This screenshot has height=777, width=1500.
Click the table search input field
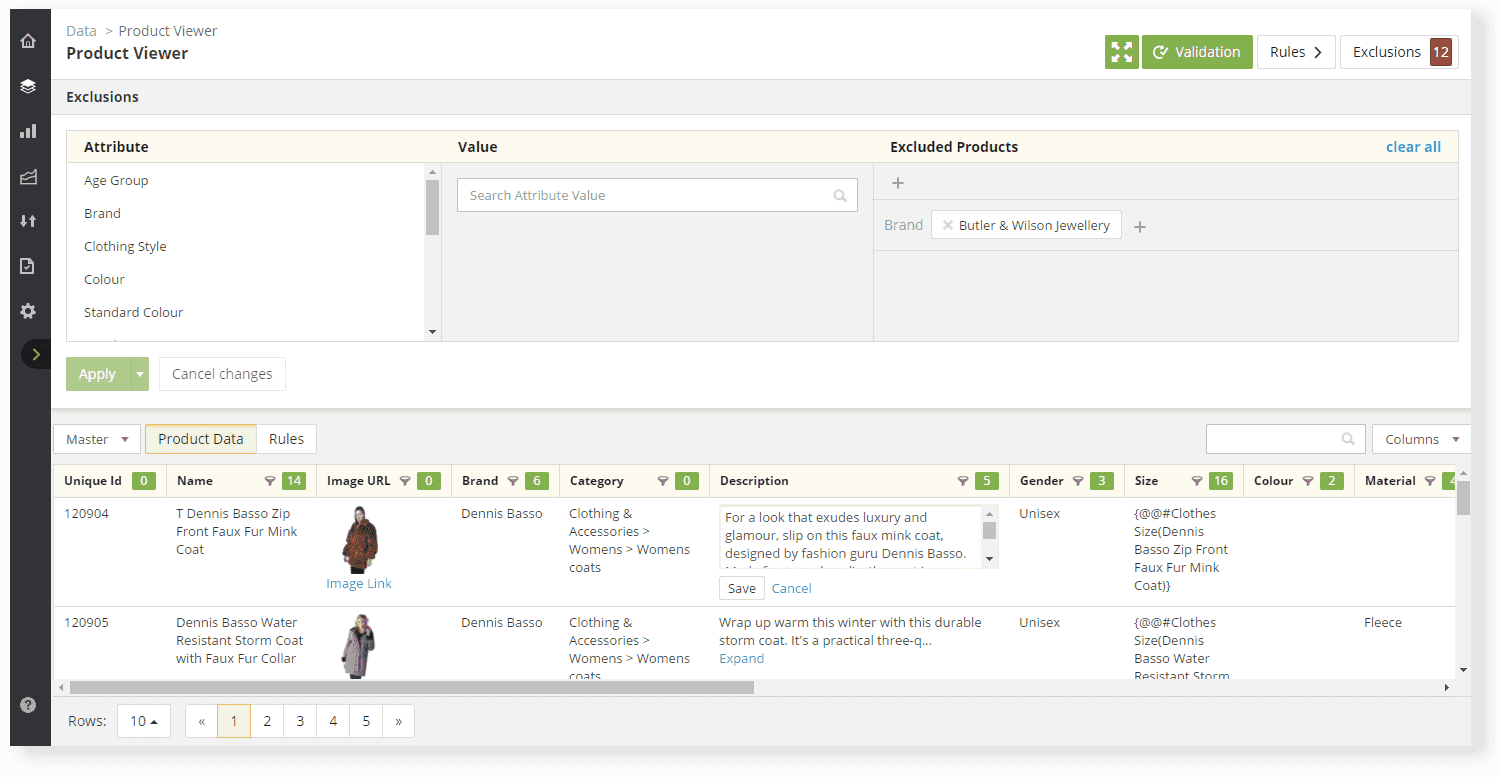pyautogui.click(x=1285, y=439)
